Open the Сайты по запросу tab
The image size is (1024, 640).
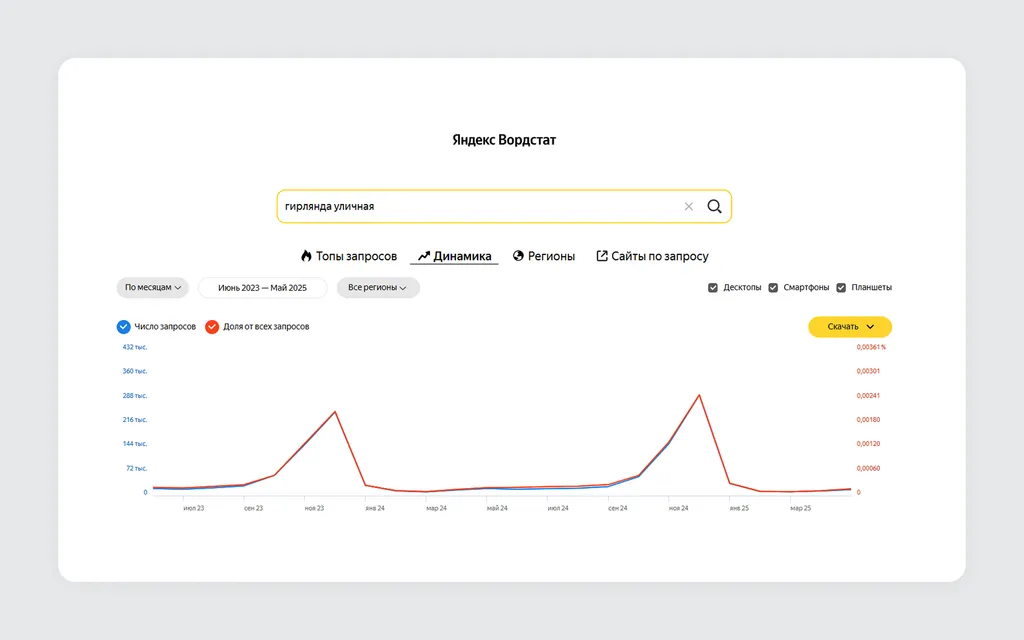652,256
